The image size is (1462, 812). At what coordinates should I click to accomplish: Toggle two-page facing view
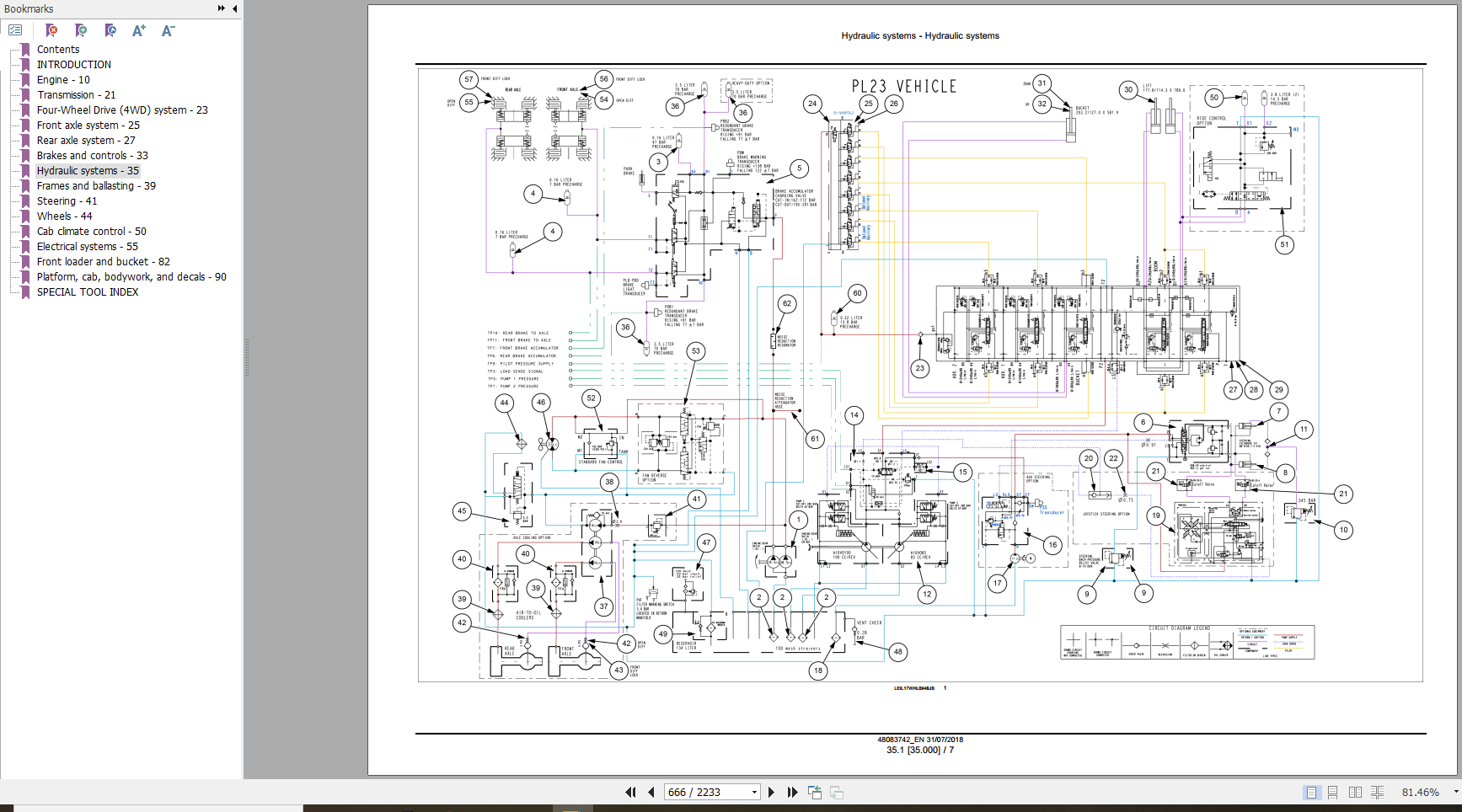1355,792
